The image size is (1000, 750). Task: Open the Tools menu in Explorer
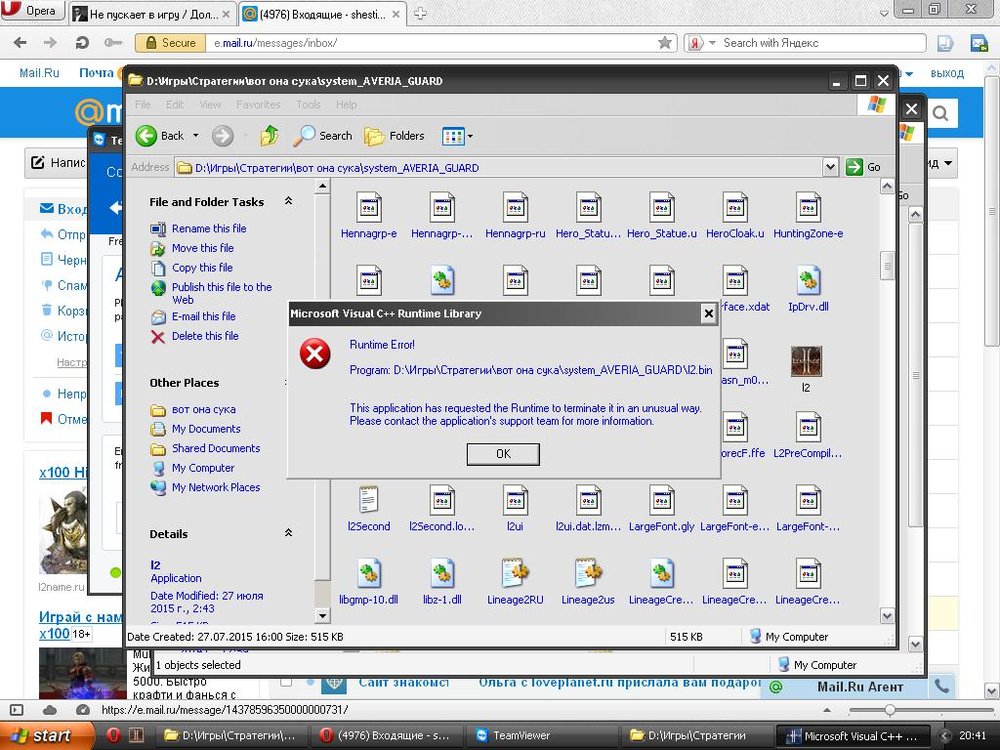tap(308, 104)
